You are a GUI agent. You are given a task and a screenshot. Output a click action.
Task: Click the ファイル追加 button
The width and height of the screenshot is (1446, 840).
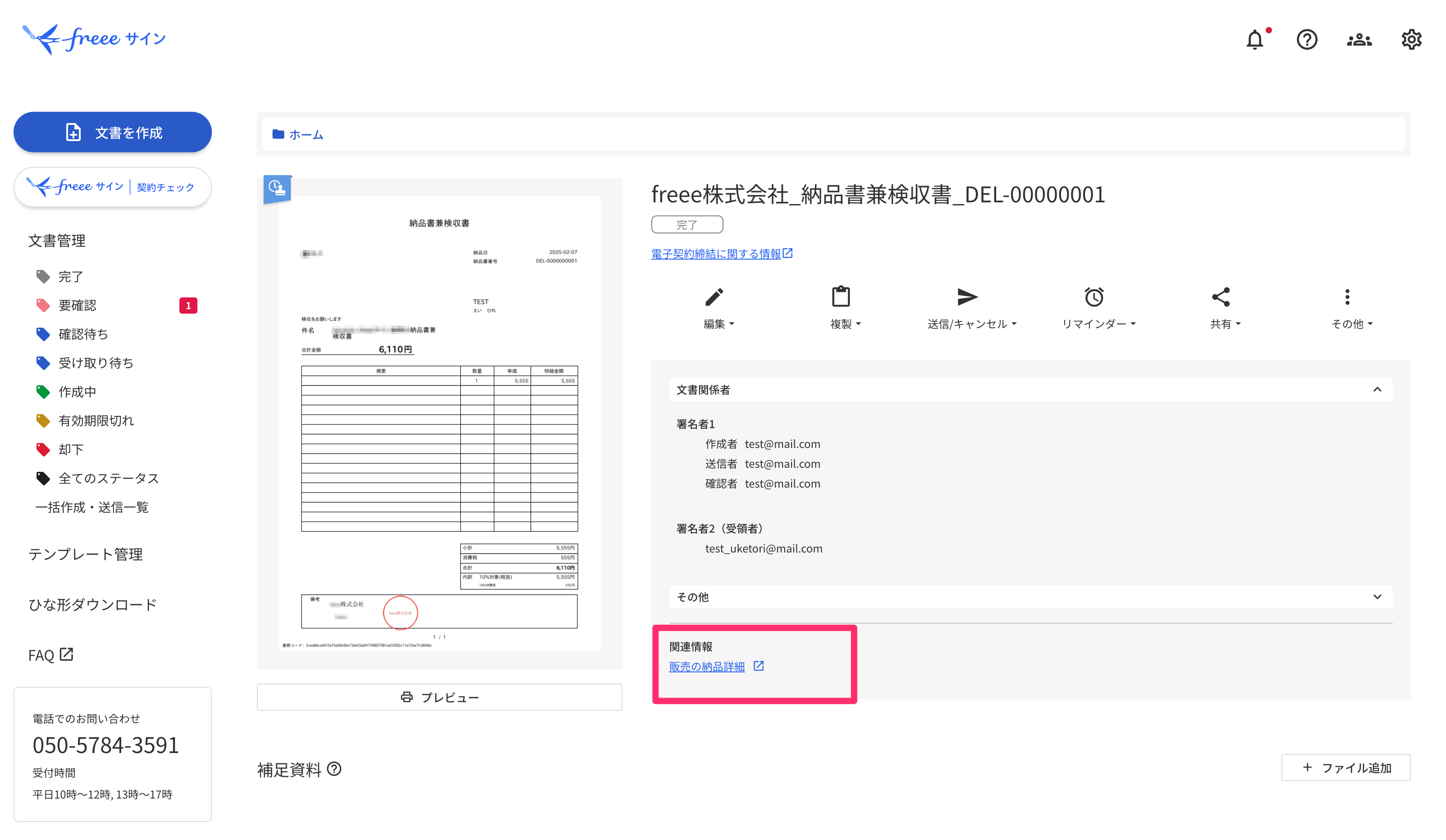pyautogui.click(x=1345, y=768)
